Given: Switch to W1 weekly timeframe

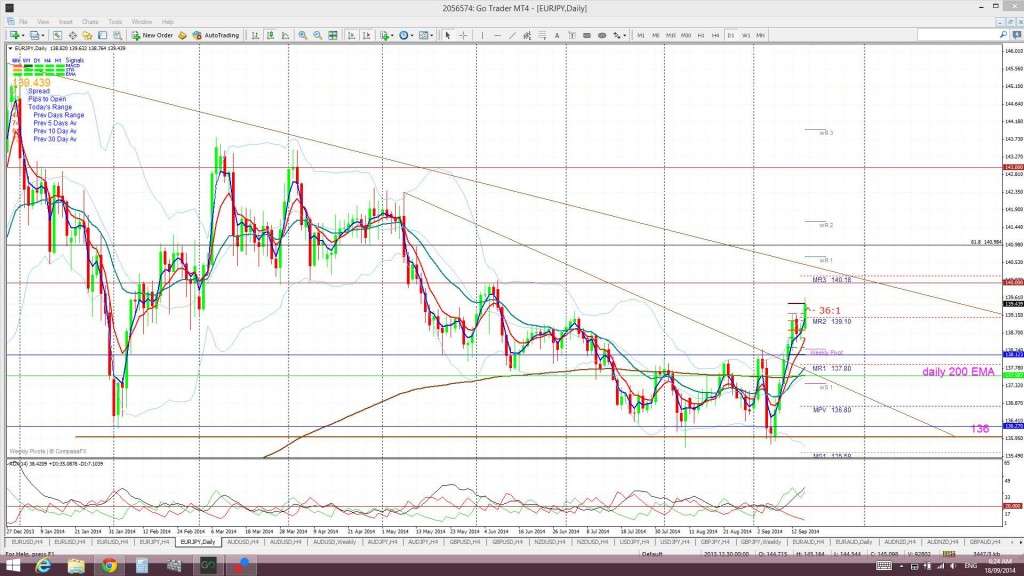Looking at the screenshot, I should tap(746, 35).
